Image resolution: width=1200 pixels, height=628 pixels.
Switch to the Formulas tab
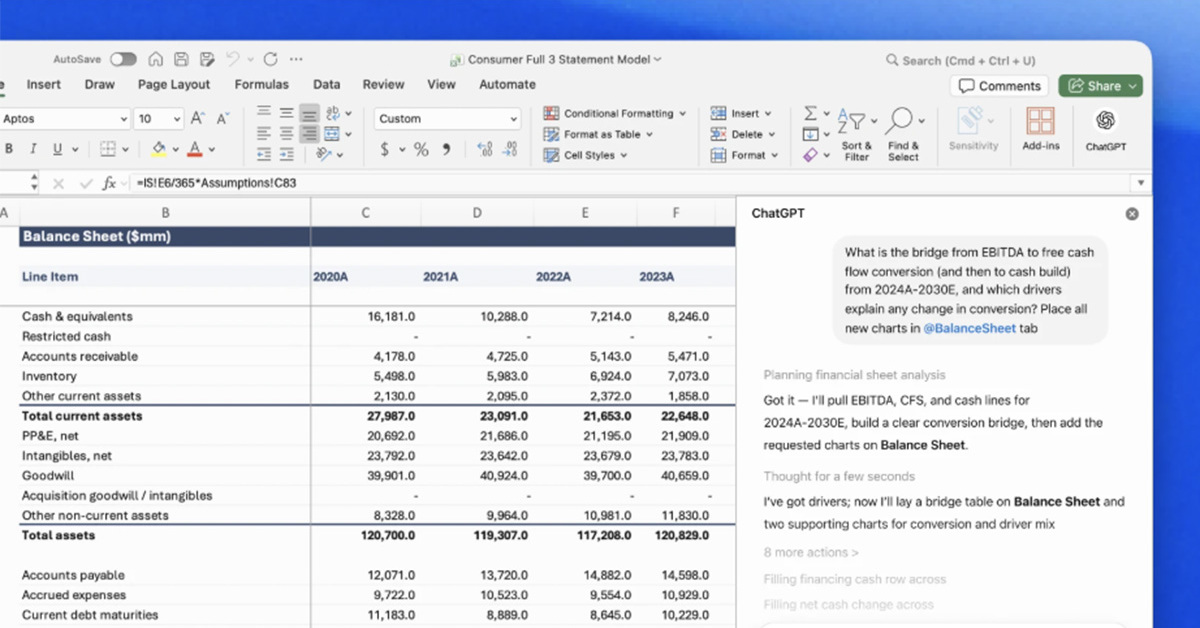261,85
